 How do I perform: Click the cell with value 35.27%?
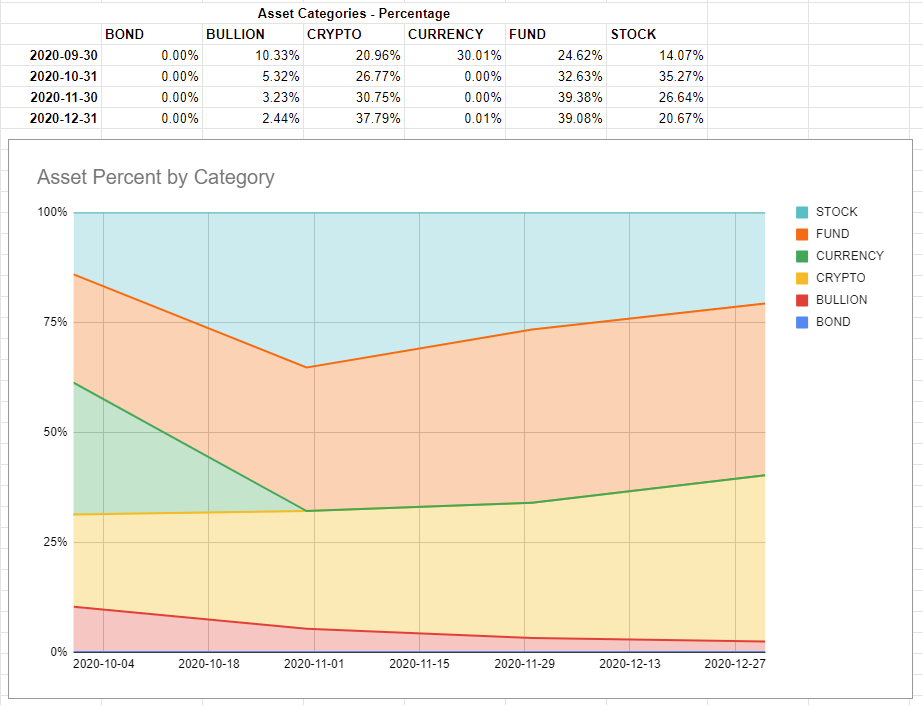[656, 77]
